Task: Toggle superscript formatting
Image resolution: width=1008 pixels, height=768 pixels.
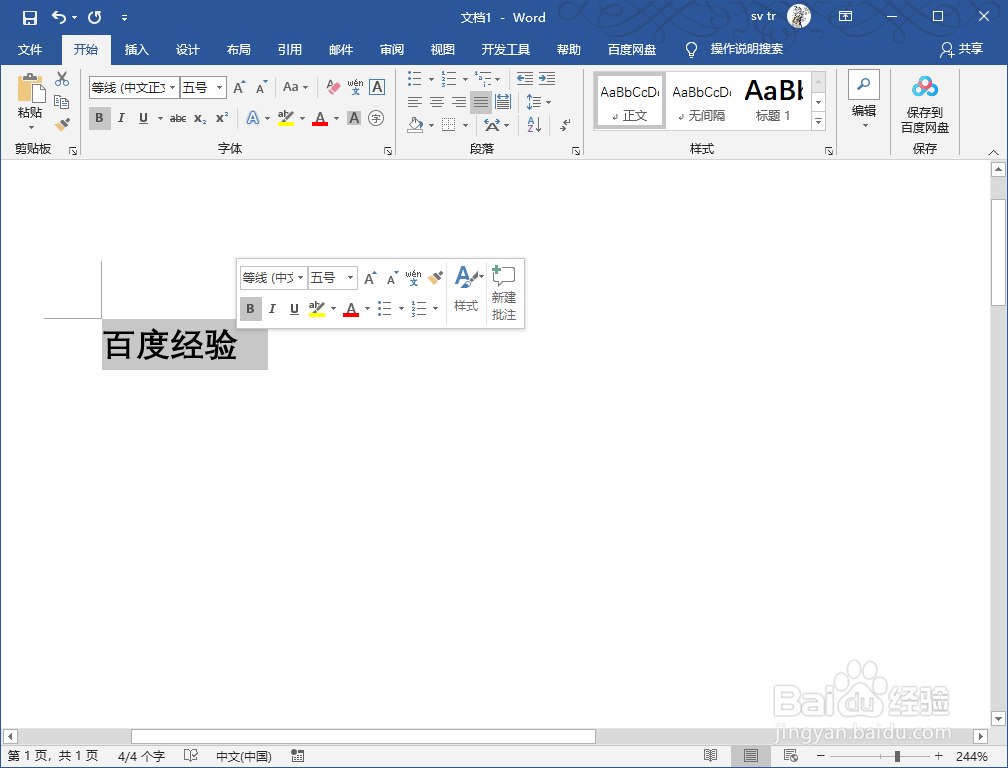Action: (x=222, y=118)
